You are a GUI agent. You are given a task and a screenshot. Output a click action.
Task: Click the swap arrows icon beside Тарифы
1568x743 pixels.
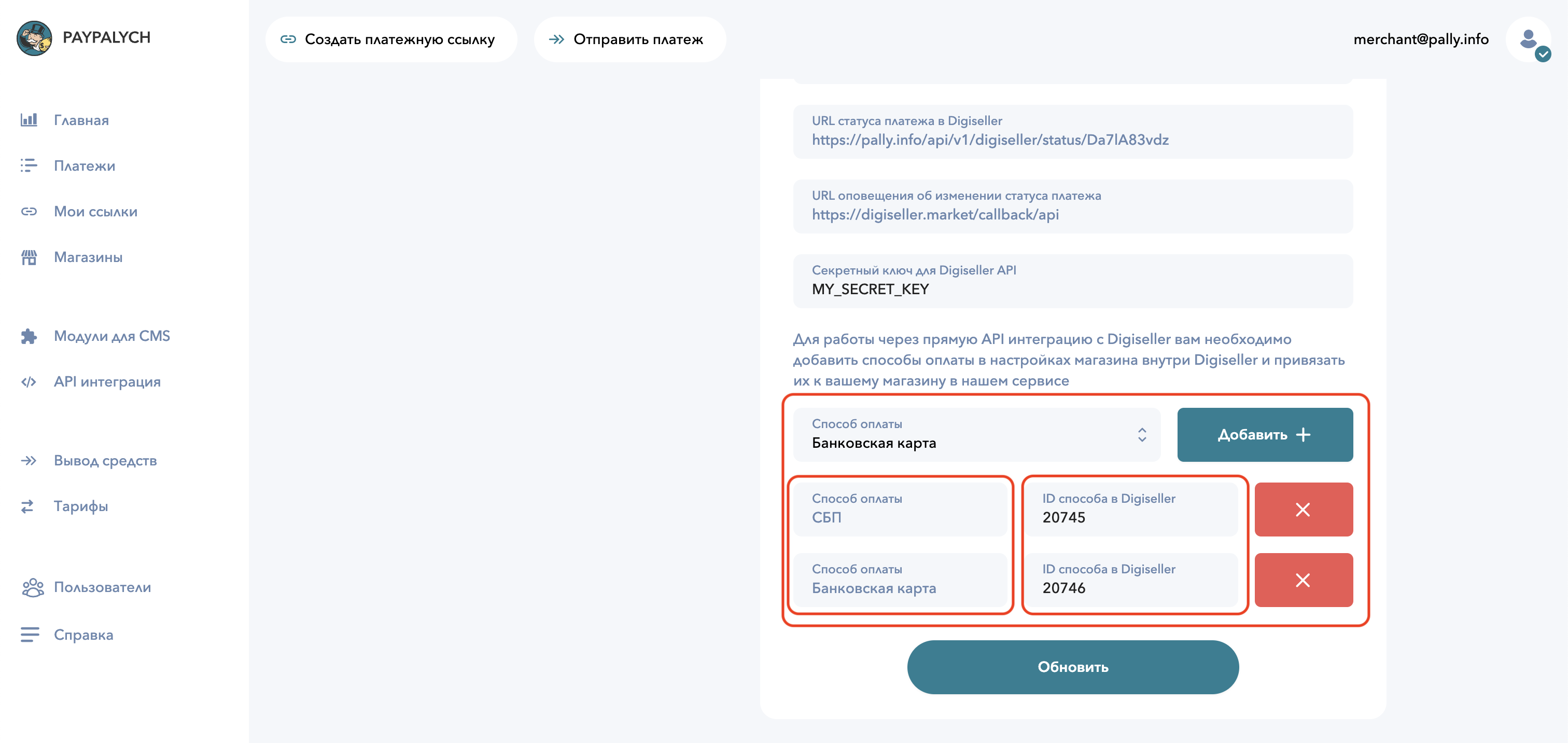point(27,506)
